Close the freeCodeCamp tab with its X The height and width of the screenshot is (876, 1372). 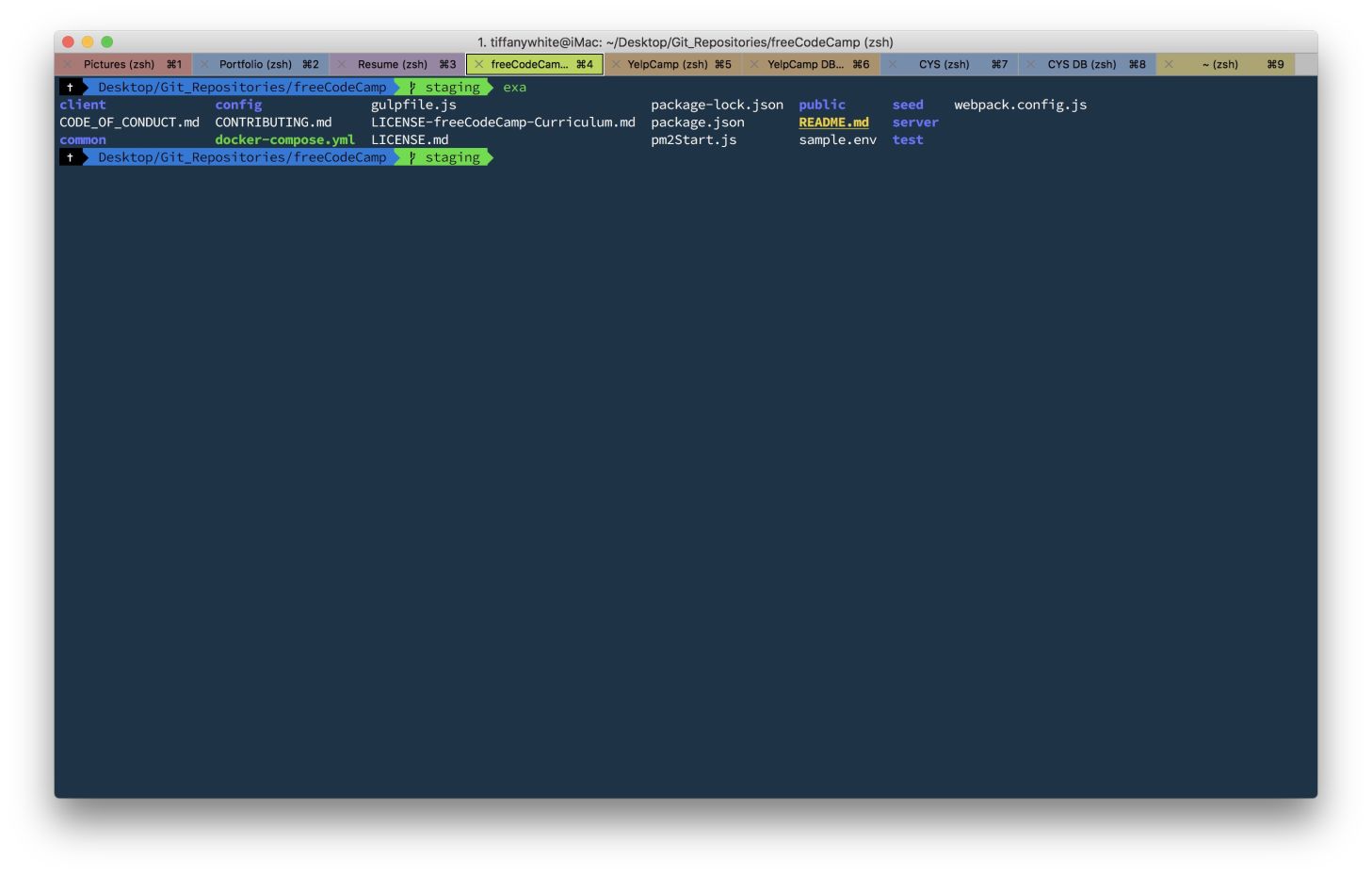click(478, 64)
